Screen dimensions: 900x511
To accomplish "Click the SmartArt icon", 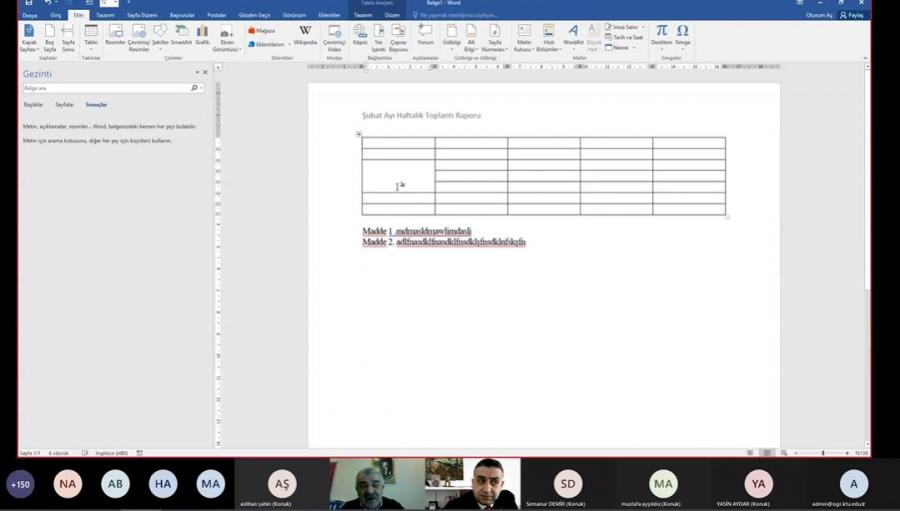I will (x=181, y=35).
